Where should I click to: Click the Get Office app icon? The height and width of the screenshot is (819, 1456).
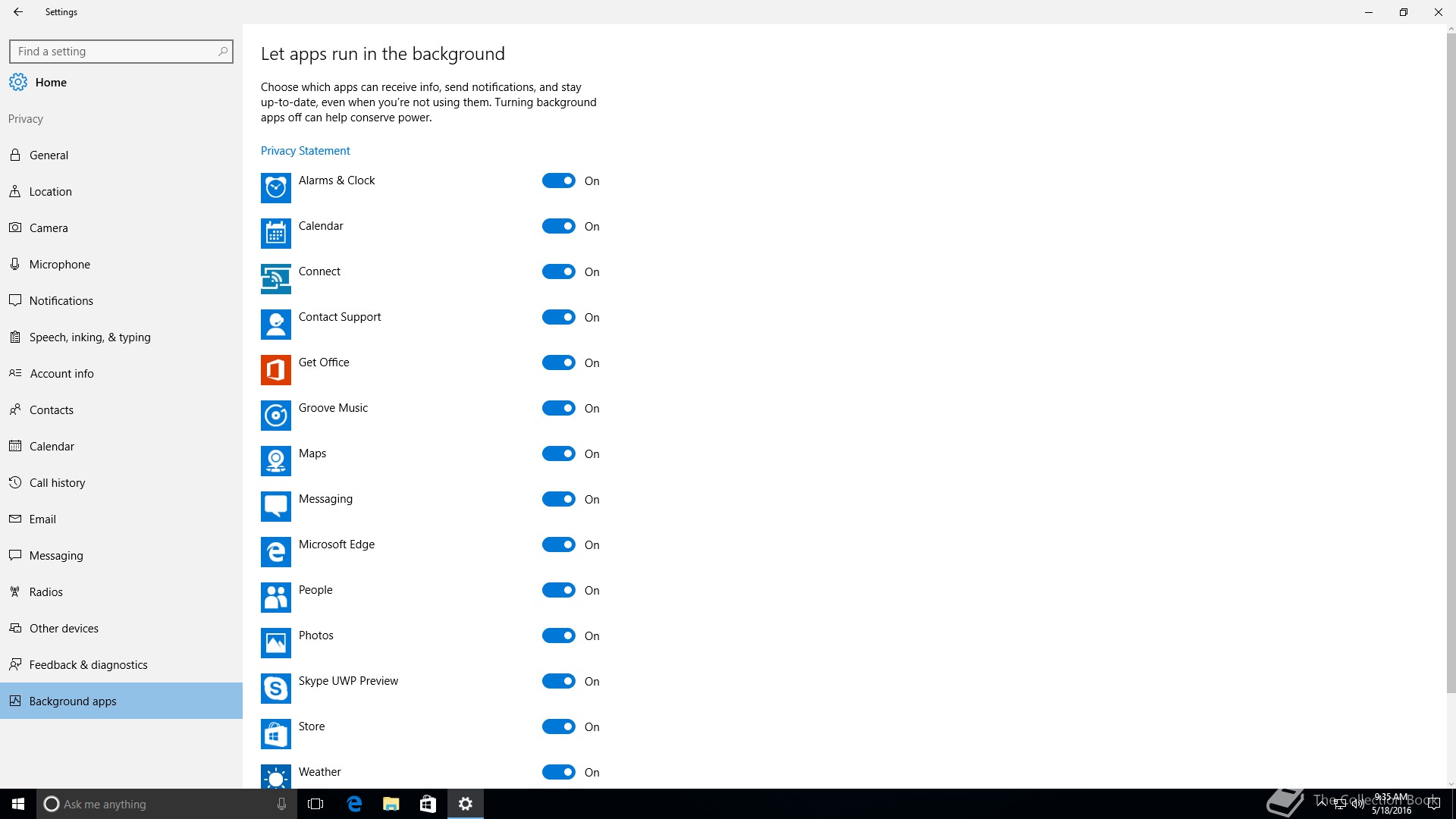(275, 369)
